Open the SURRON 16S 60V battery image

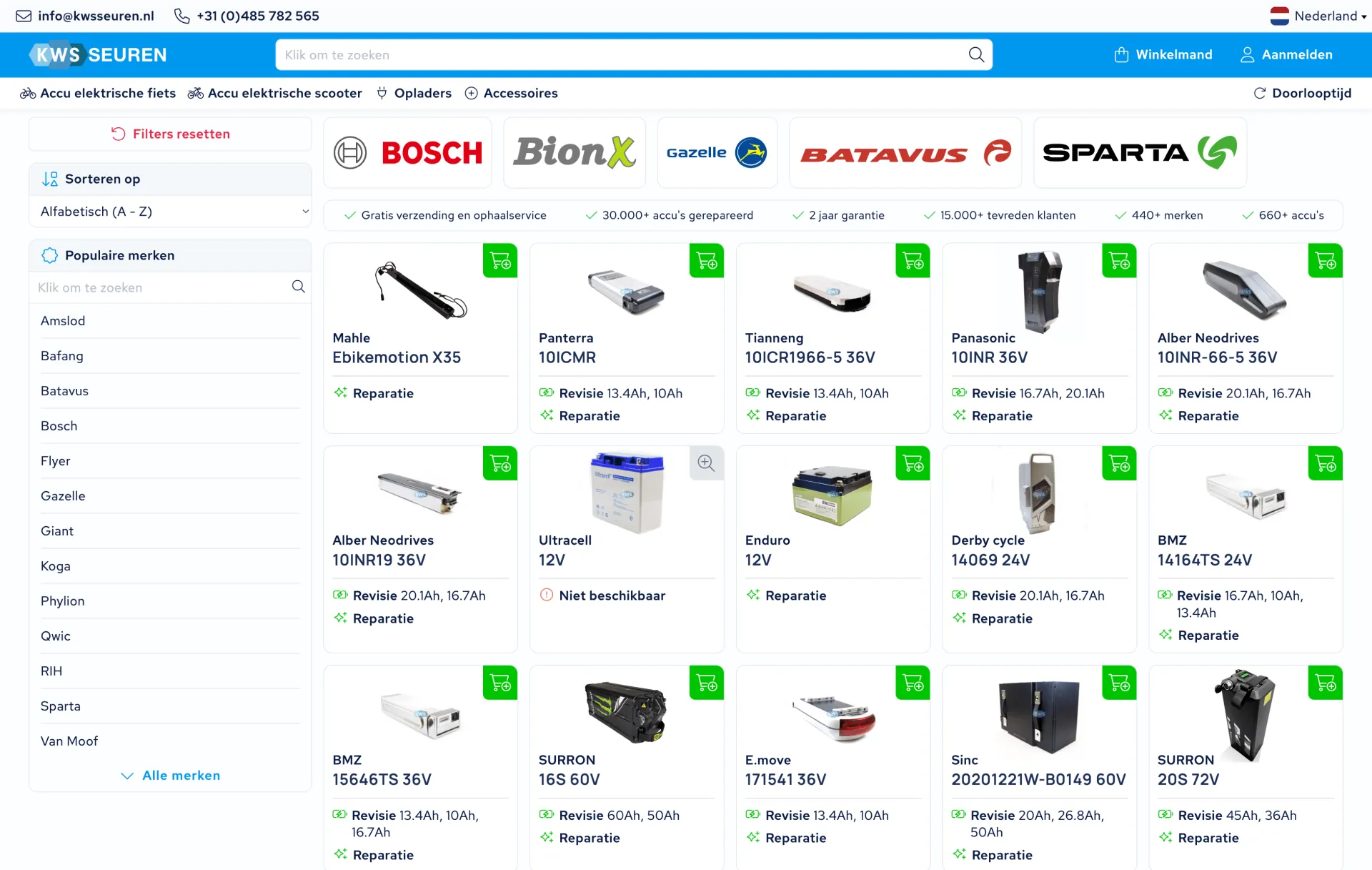626,711
